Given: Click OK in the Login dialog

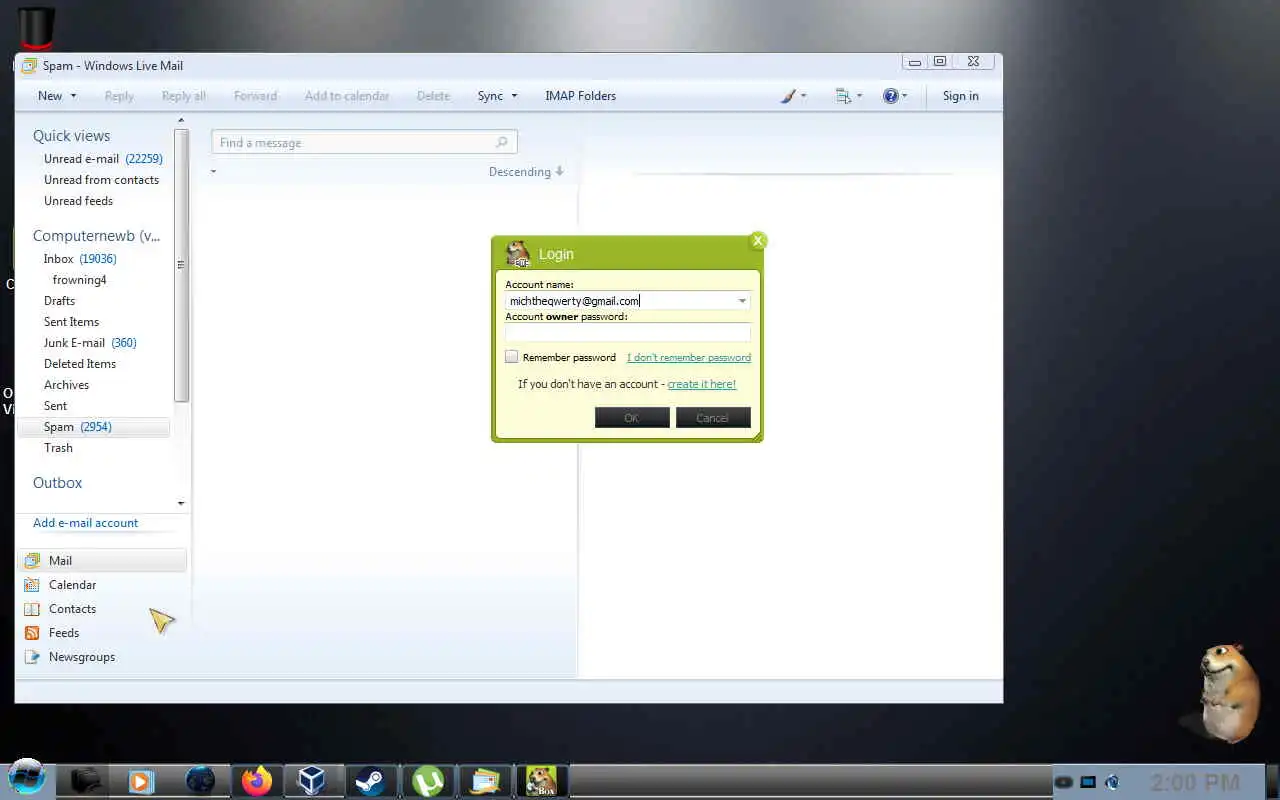Looking at the screenshot, I should (x=632, y=418).
